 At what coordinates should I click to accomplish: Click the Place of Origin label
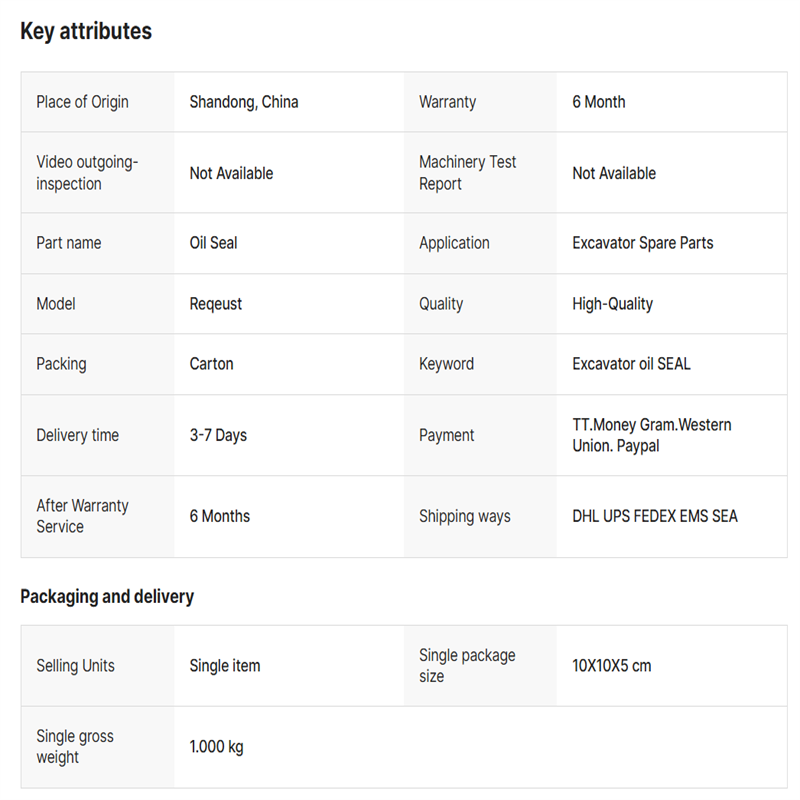point(82,102)
